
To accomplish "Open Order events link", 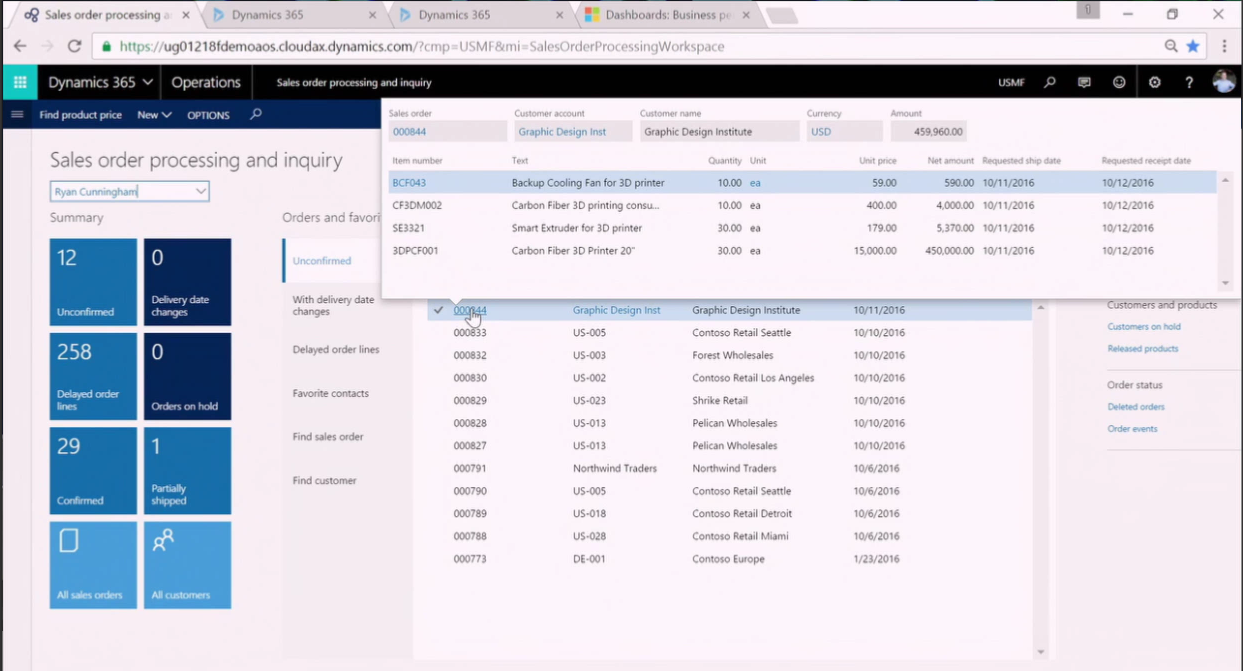I will (1132, 429).
